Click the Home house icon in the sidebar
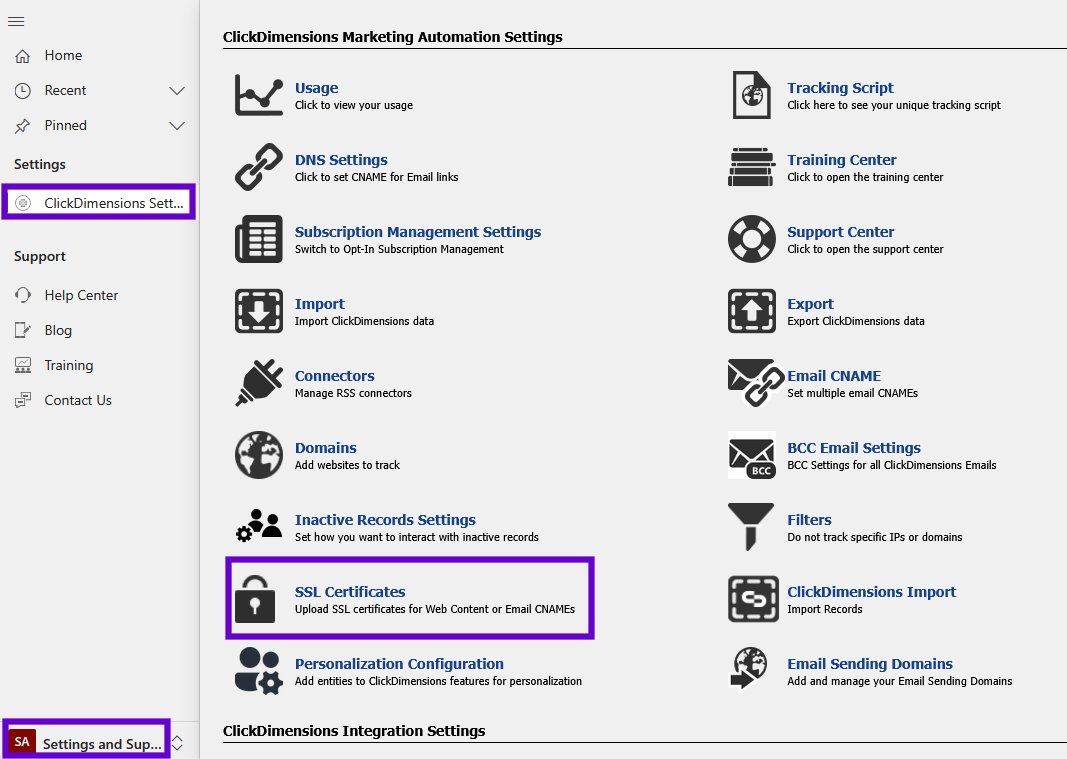Image resolution: width=1067 pixels, height=759 pixels. click(22, 56)
